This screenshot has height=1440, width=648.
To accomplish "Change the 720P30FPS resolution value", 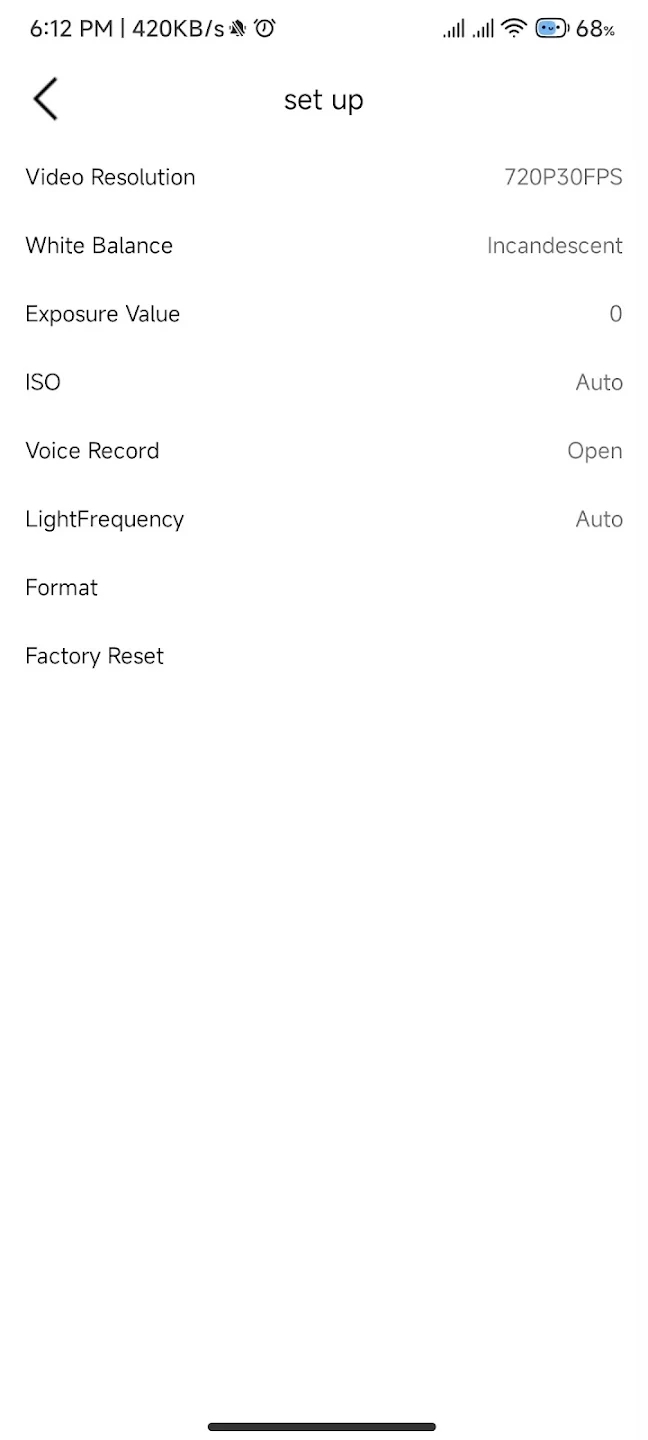I will (563, 177).
